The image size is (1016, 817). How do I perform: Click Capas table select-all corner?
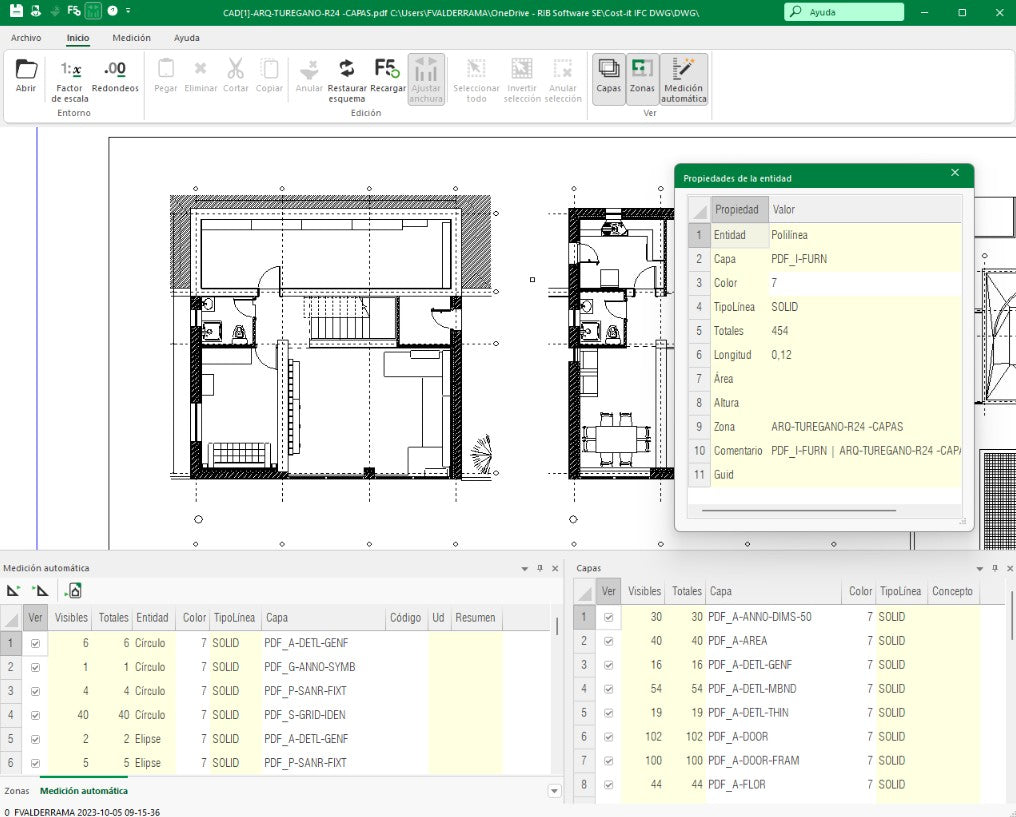click(x=584, y=591)
